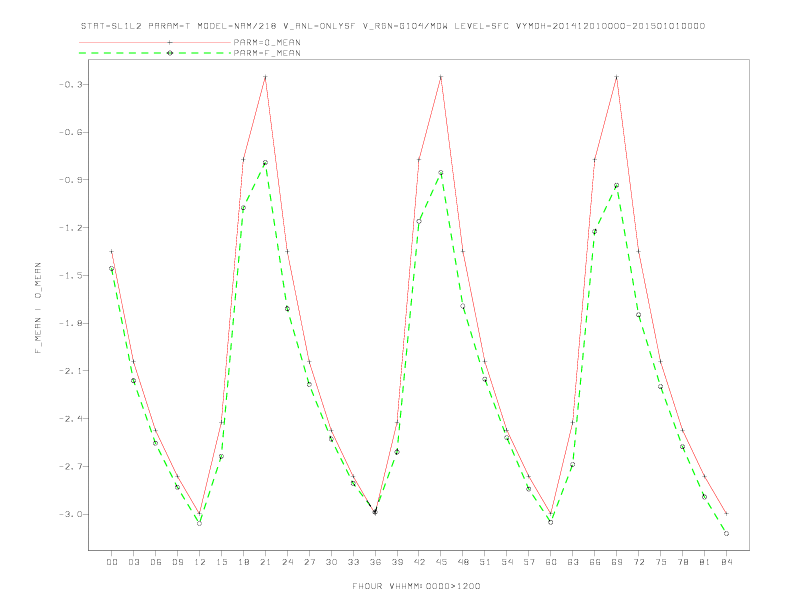Click the 75 forecast hour tick label
The image size is (792, 612).
[x=661, y=562]
